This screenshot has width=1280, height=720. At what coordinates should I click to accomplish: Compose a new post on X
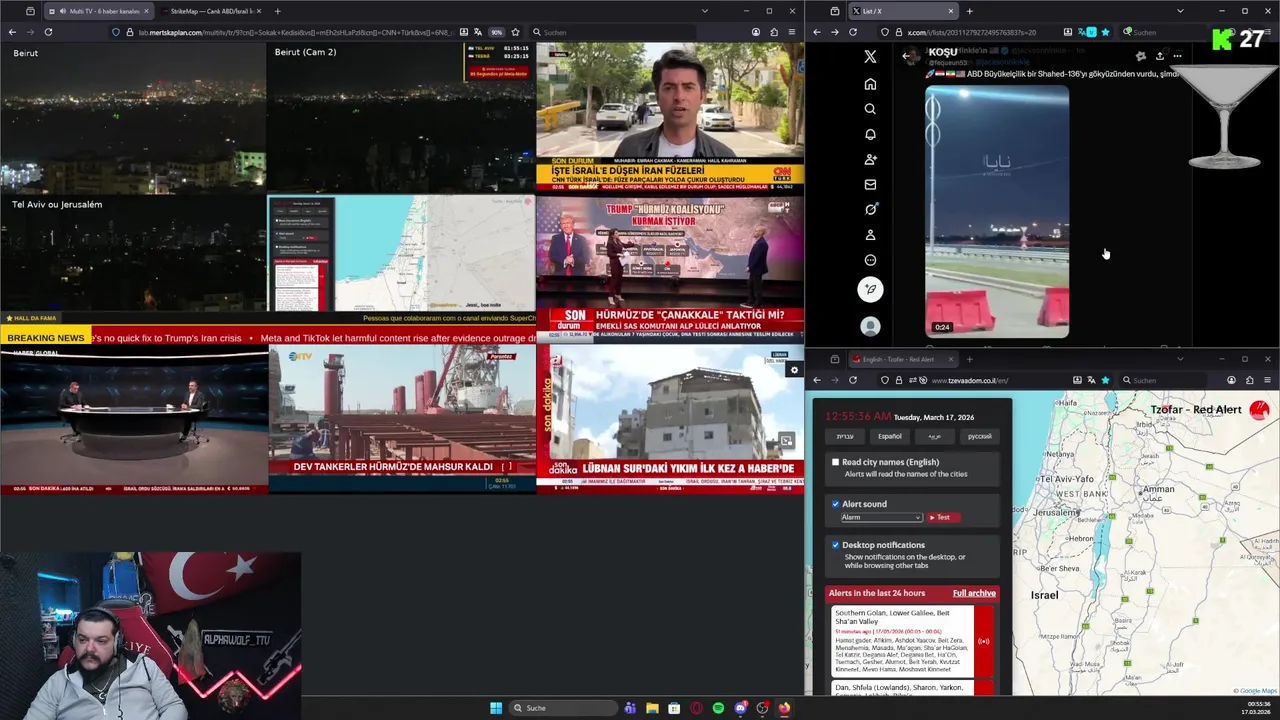[x=870, y=289]
